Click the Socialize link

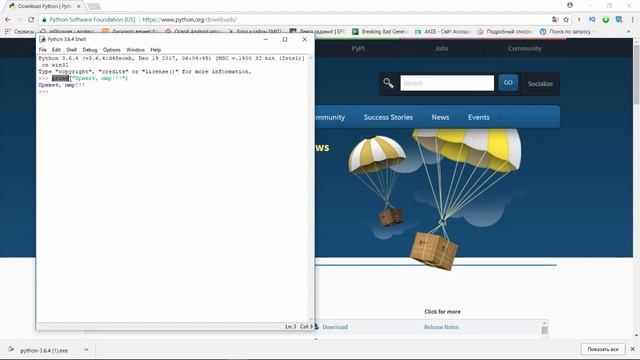click(x=540, y=84)
